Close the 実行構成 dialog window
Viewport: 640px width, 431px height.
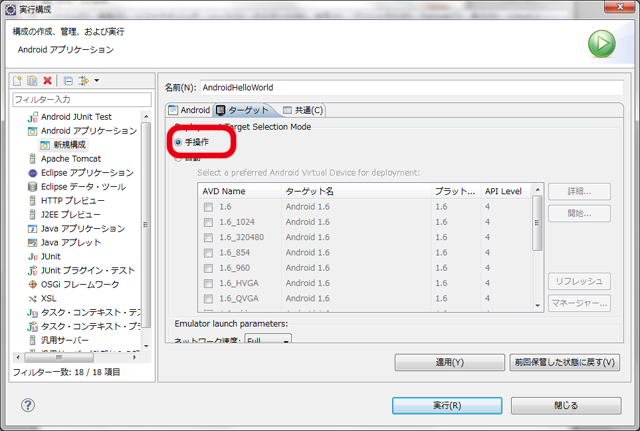(x=620, y=6)
